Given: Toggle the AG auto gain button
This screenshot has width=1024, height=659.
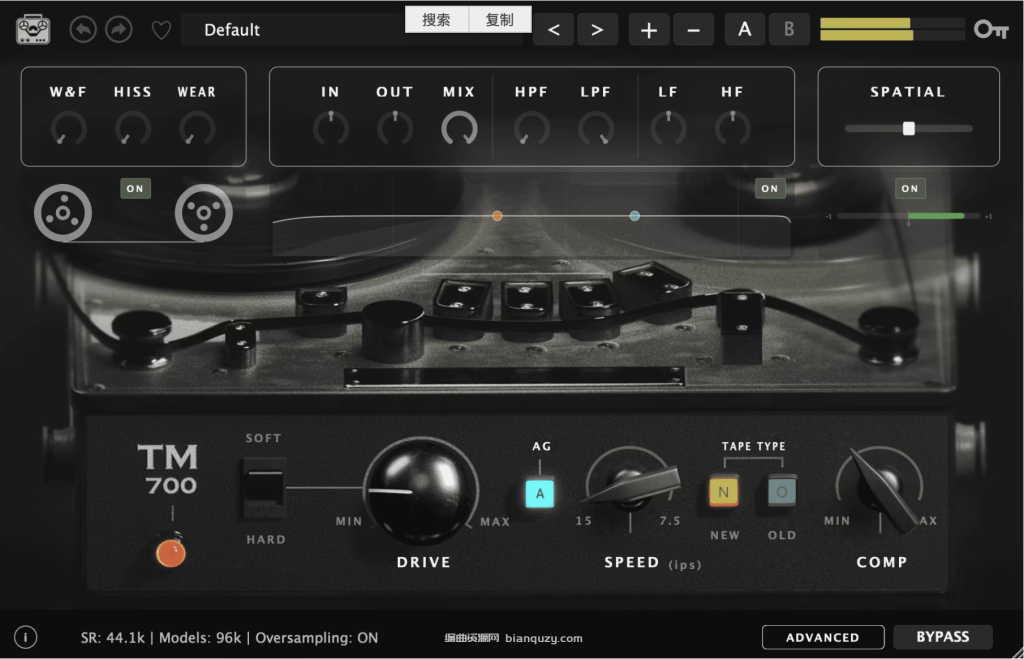Looking at the screenshot, I should [x=541, y=493].
